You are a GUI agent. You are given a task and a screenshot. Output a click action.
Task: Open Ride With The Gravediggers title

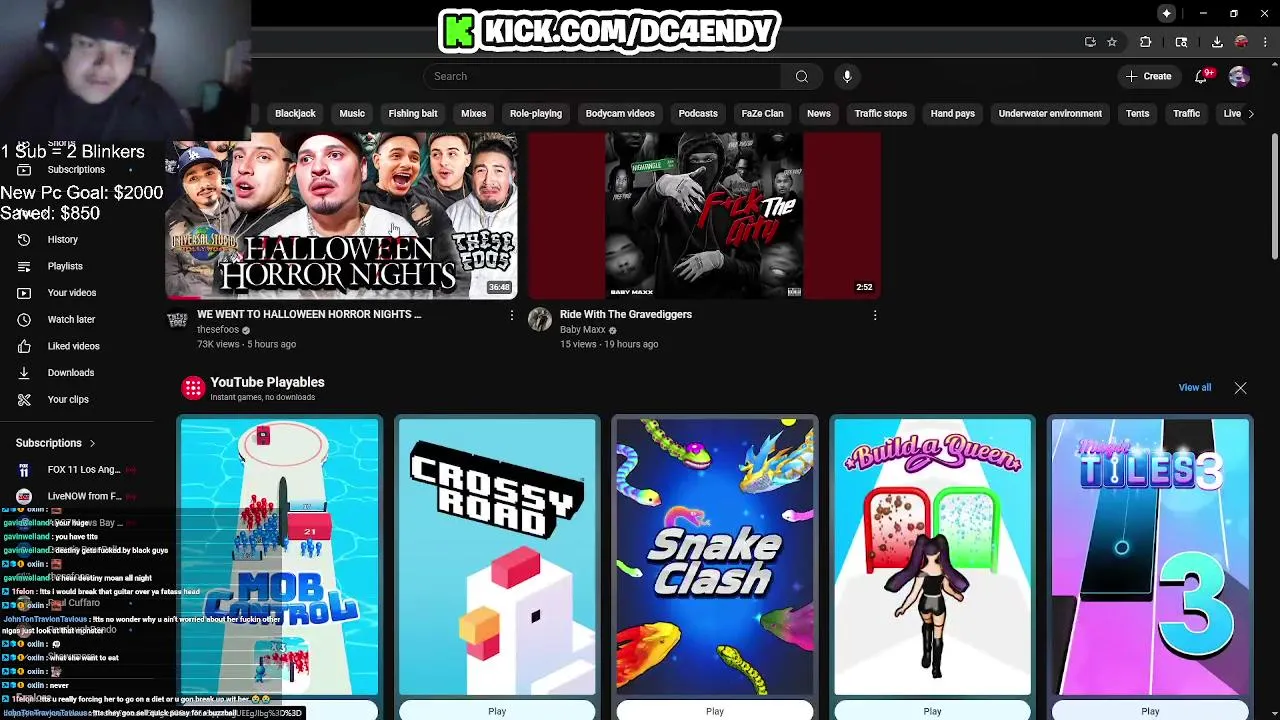pos(626,314)
